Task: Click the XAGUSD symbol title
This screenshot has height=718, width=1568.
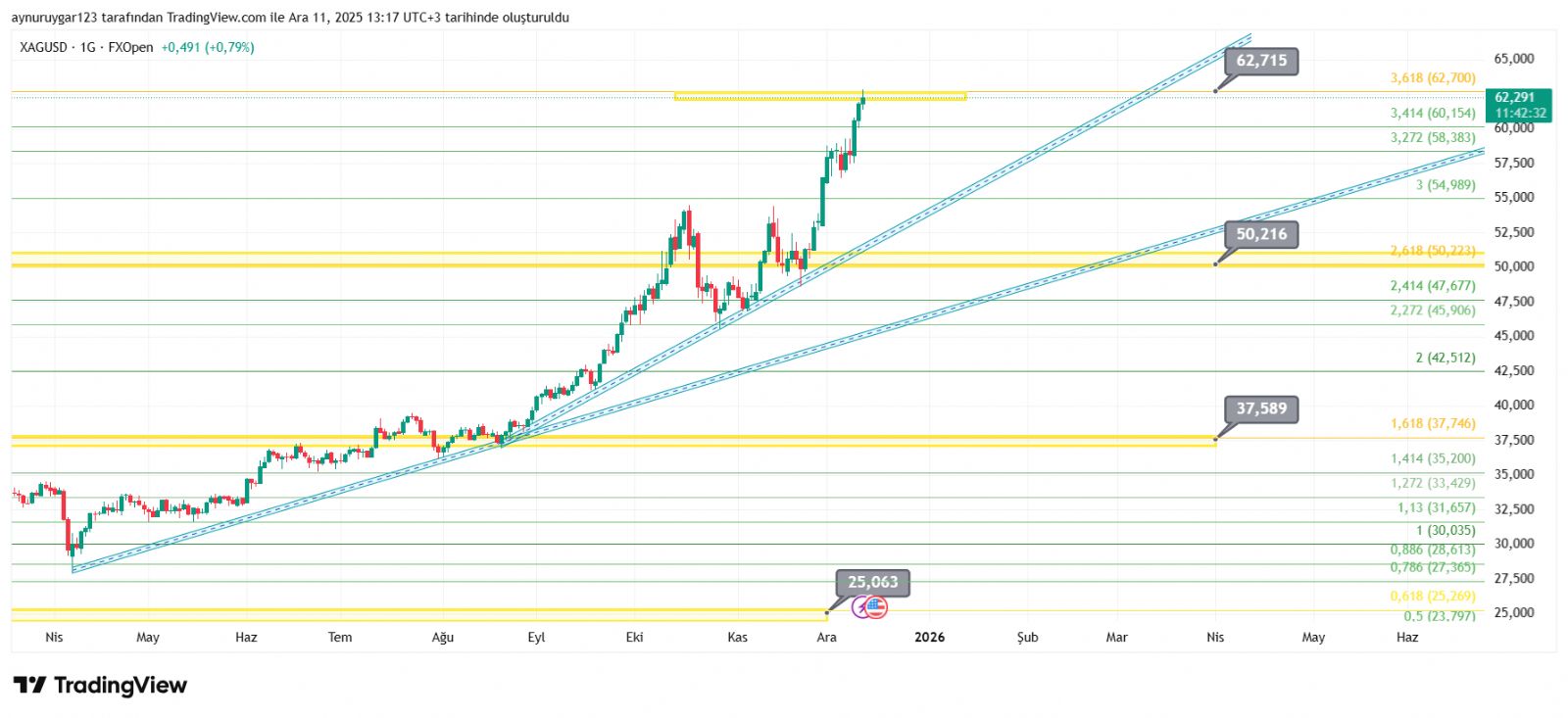Action: pyautogui.click(x=43, y=47)
